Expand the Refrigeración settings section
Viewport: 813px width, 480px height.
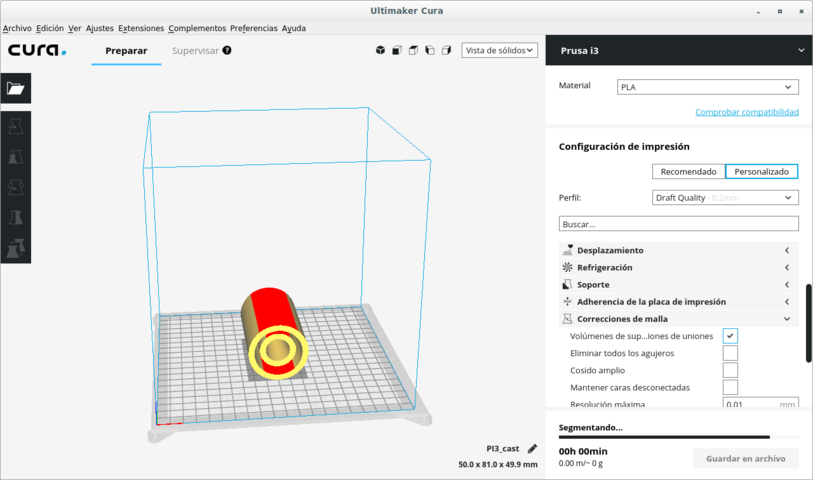coord(679,267)
